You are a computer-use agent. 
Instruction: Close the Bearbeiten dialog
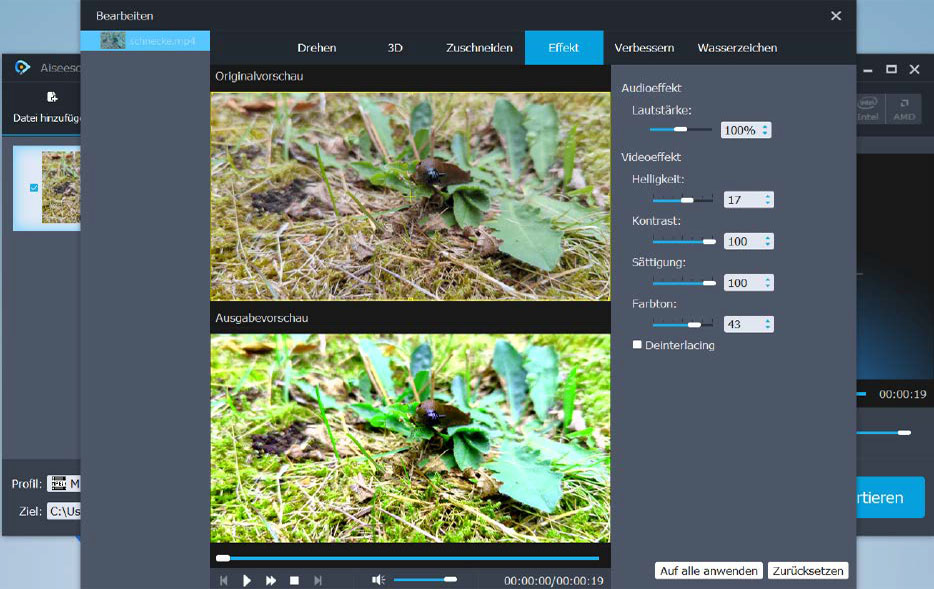tap(836, 16)
